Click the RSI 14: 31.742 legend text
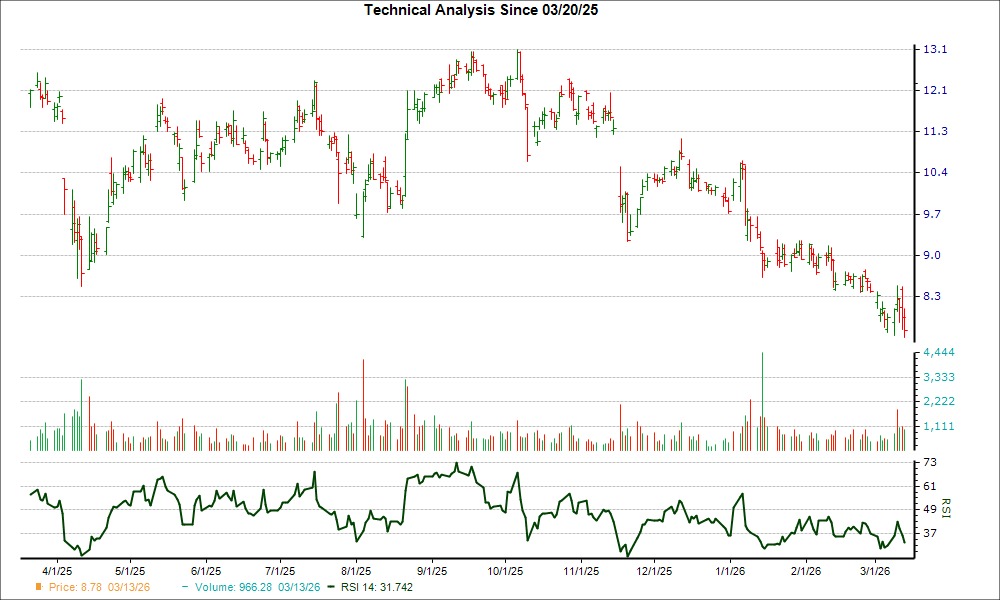Viewport: 1000px width, 600px height. point(377,588)
